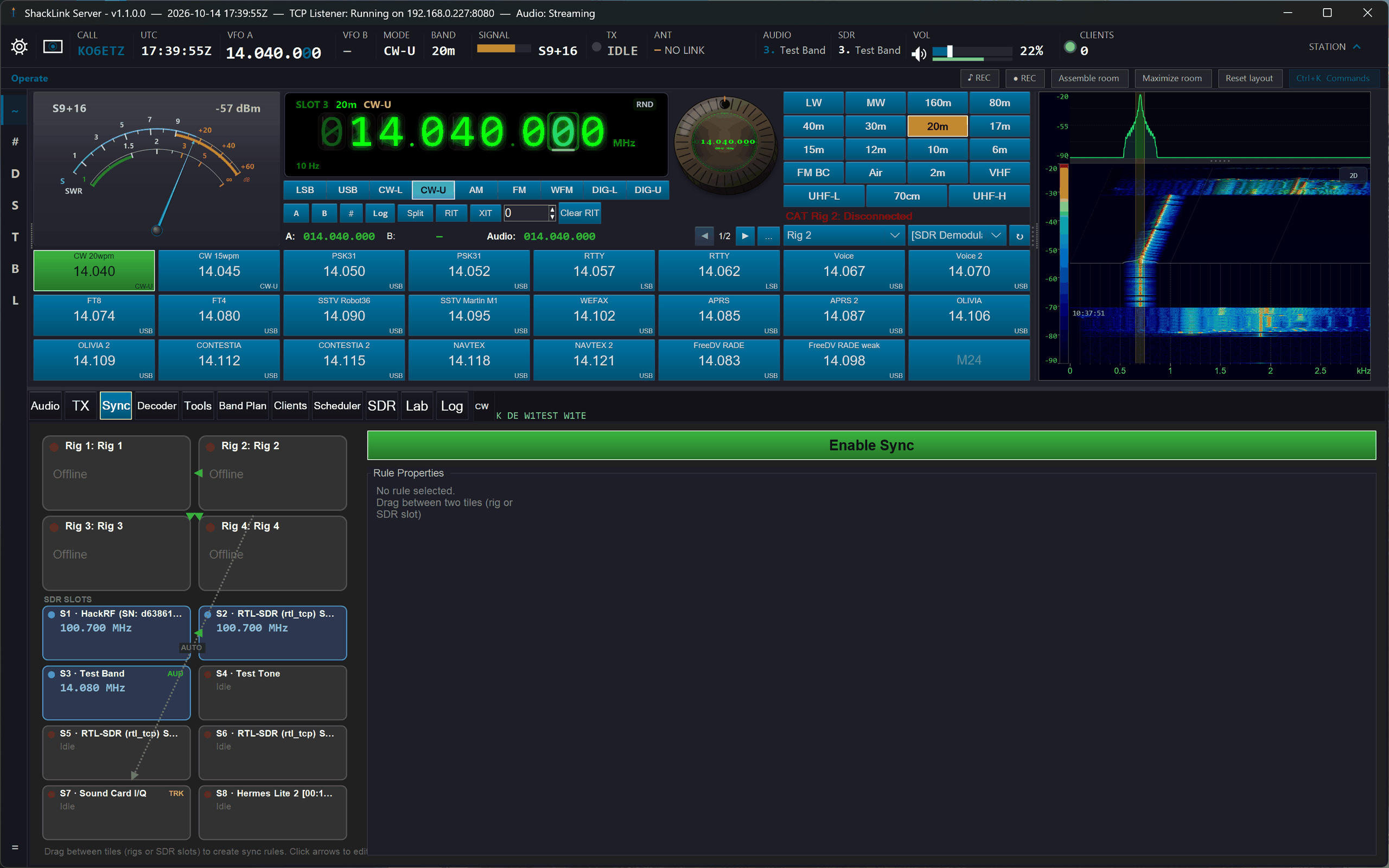Image resolution: width=1389 pixels, height=868 pixels.
Task: Click the Enable Sync button
Action: pos(871,445)
